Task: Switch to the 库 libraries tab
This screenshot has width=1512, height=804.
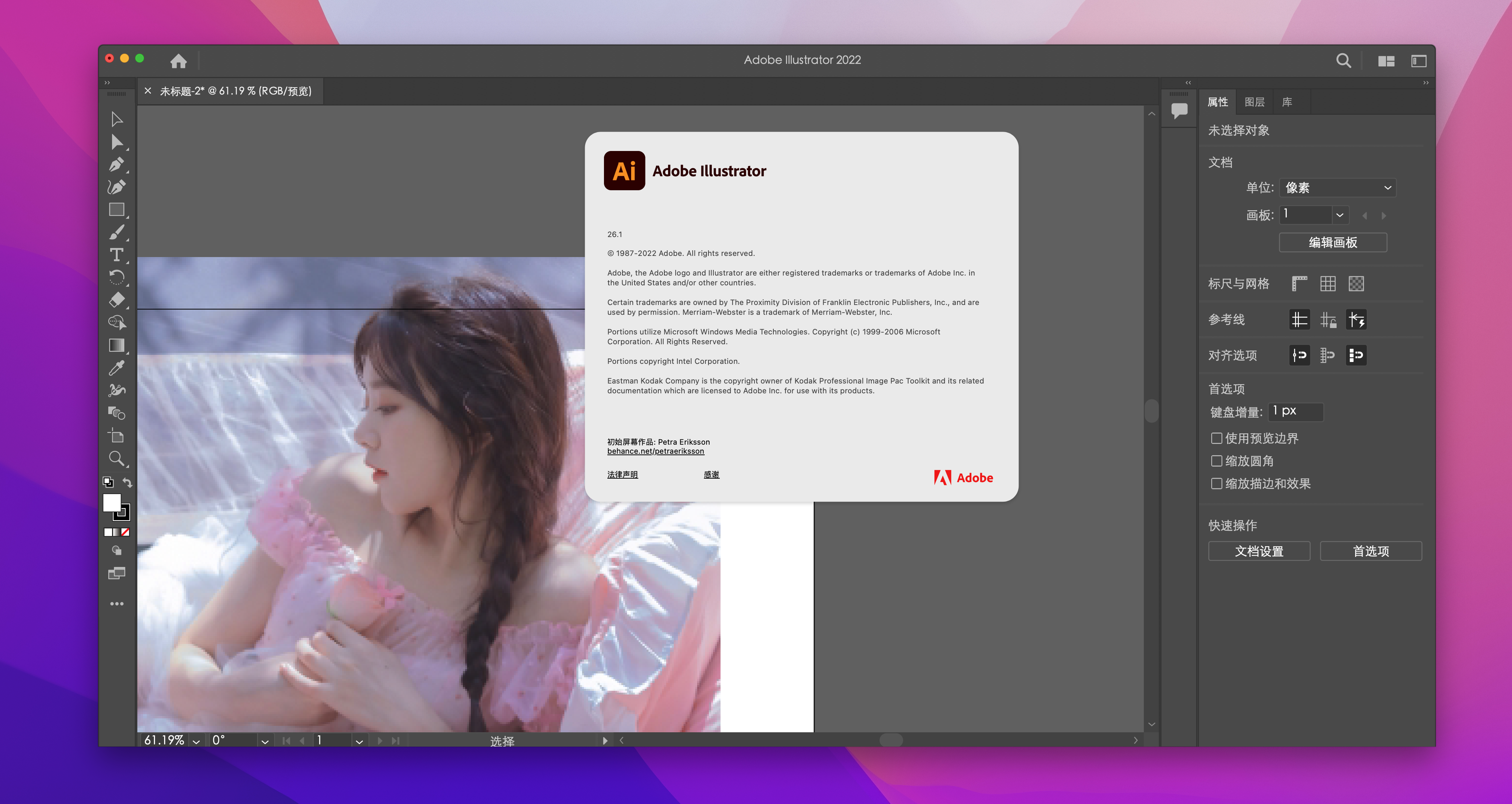Action: click(1287, 102)
